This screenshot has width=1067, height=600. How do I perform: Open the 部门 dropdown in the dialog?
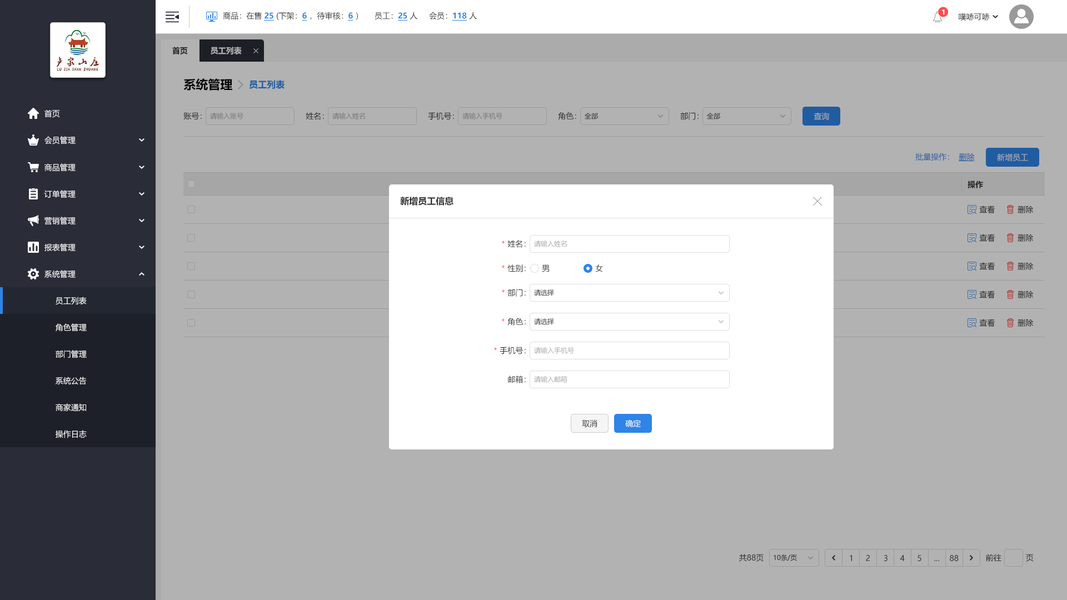[629, 293]
